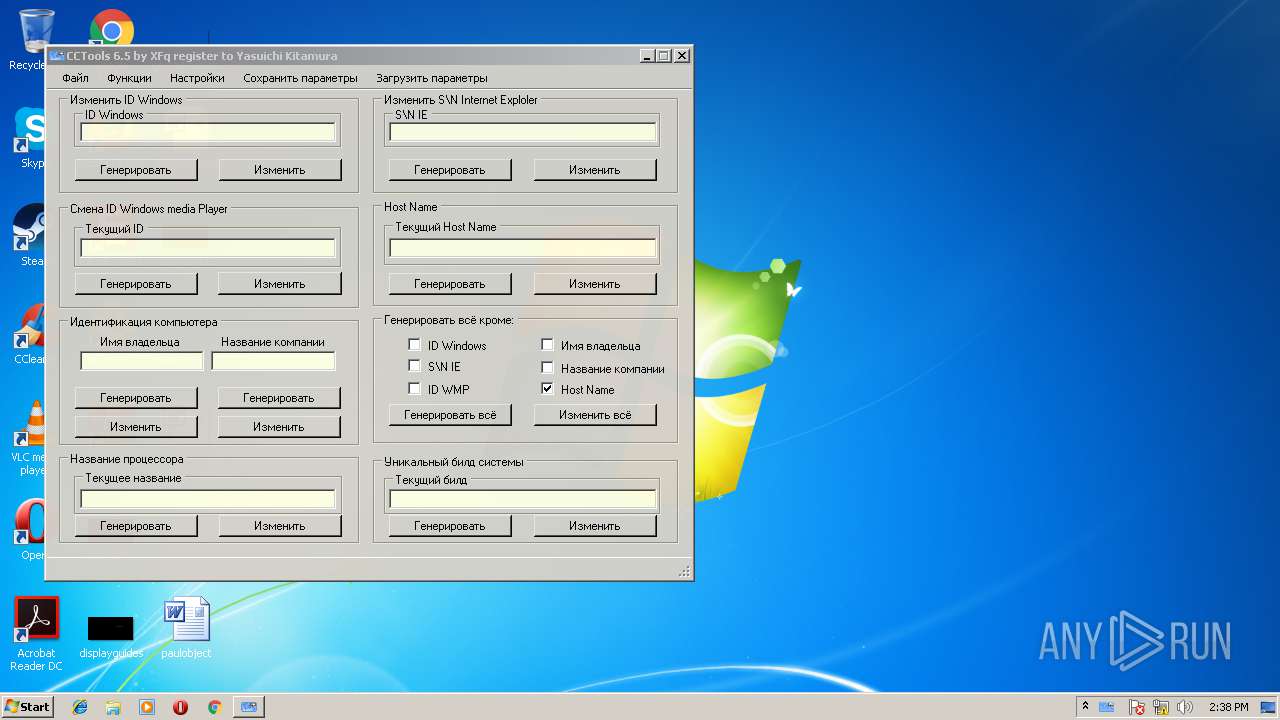Click Изменить for Уникальный билд системы
The image size is (1280, 720).
pos(595,526)
